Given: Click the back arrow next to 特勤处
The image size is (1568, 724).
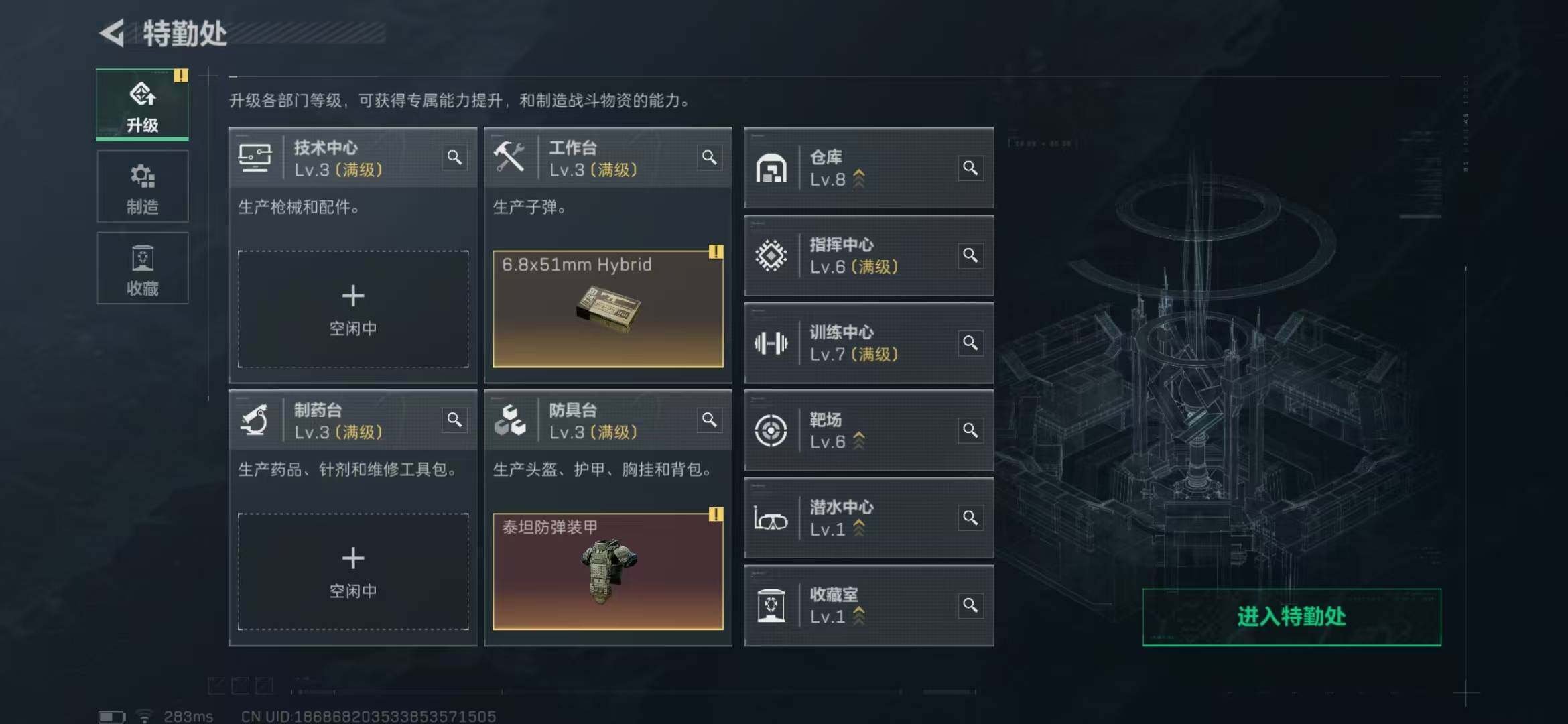Looking at the screenshot, I should [113, 32].
